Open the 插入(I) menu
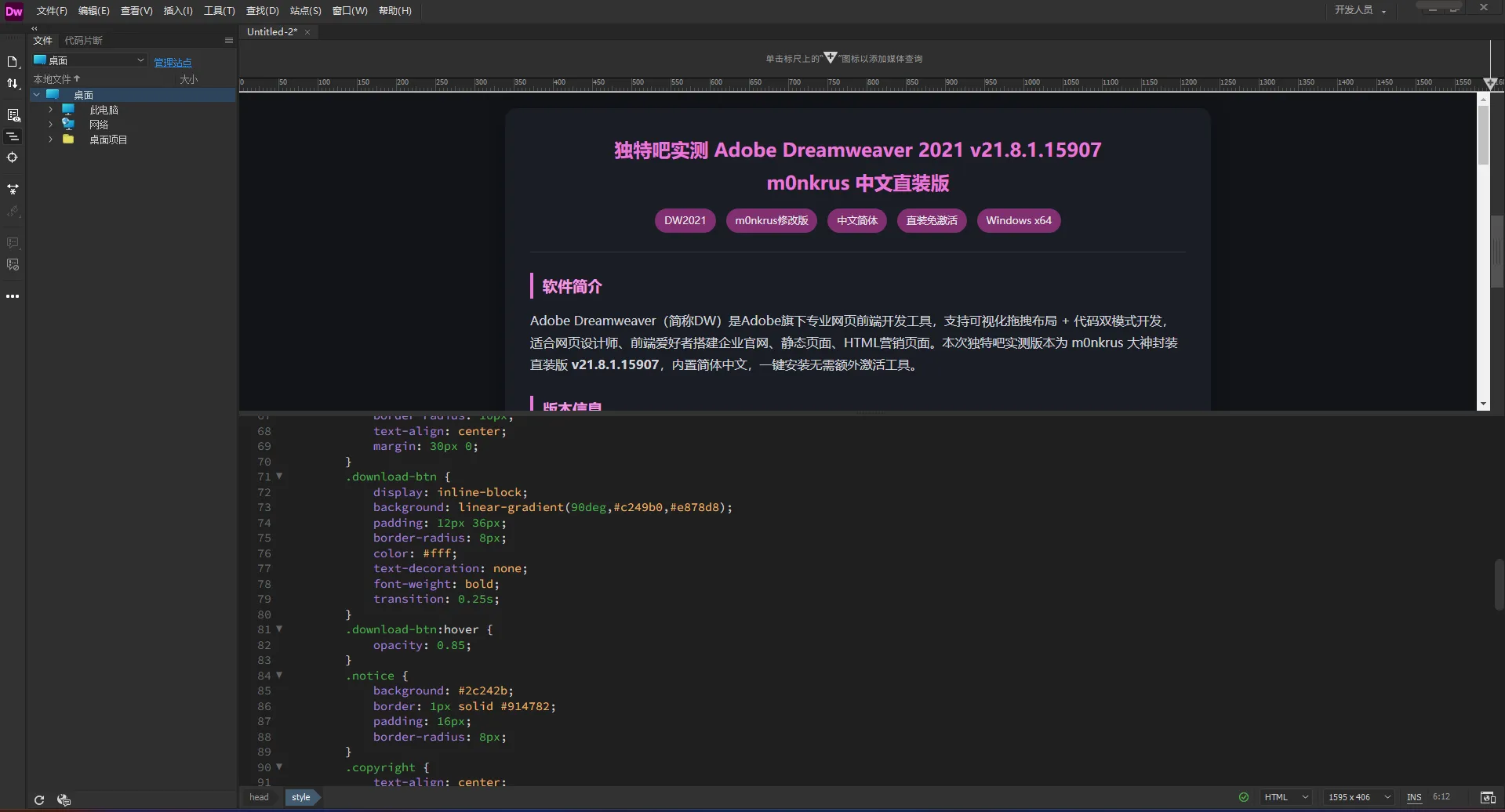 click(178, 11)
